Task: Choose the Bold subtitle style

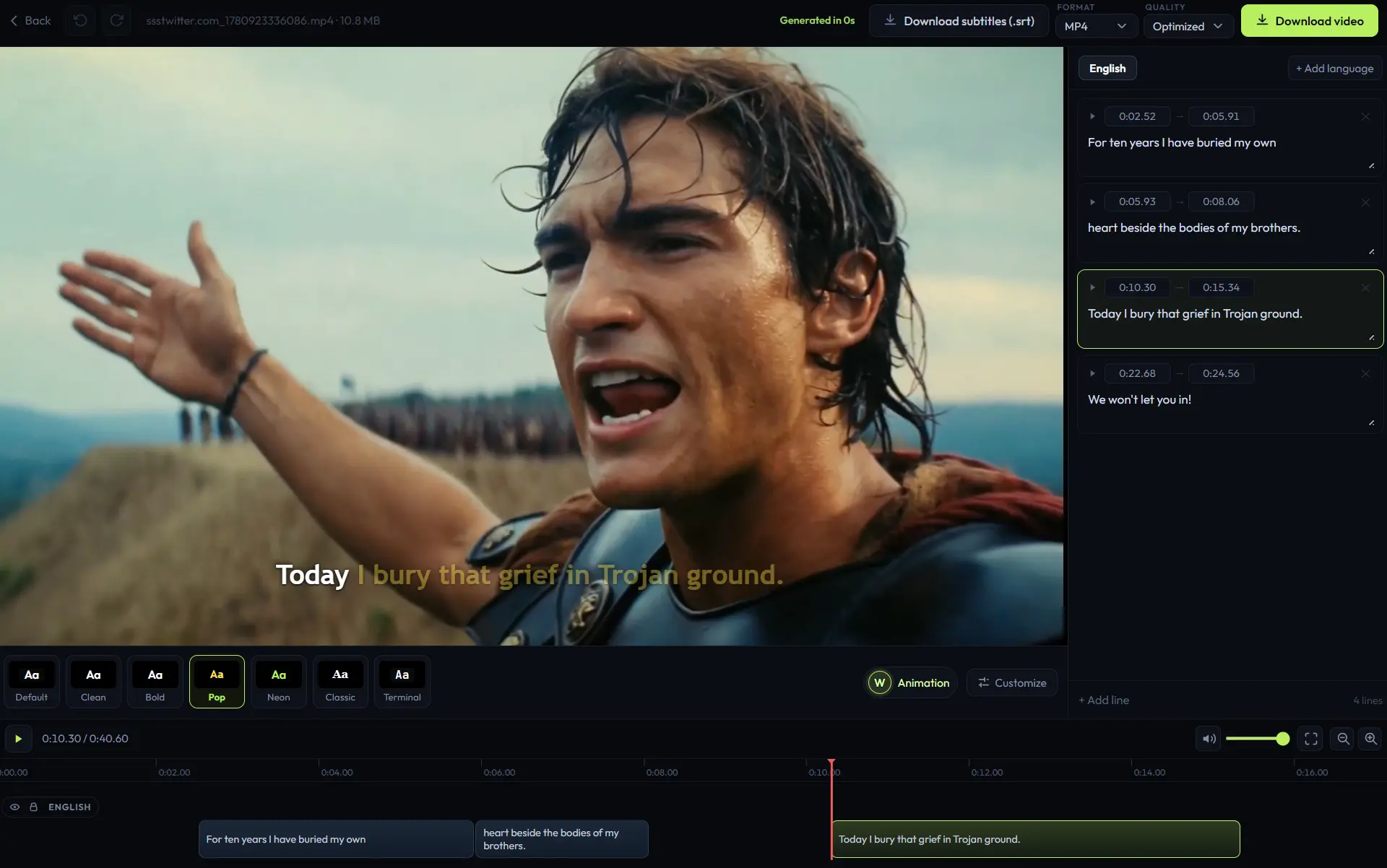Action: pos(155,682)
